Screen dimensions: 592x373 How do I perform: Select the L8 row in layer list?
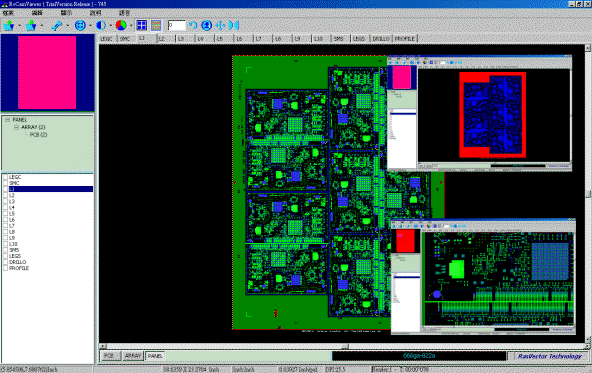pos(48,232)
